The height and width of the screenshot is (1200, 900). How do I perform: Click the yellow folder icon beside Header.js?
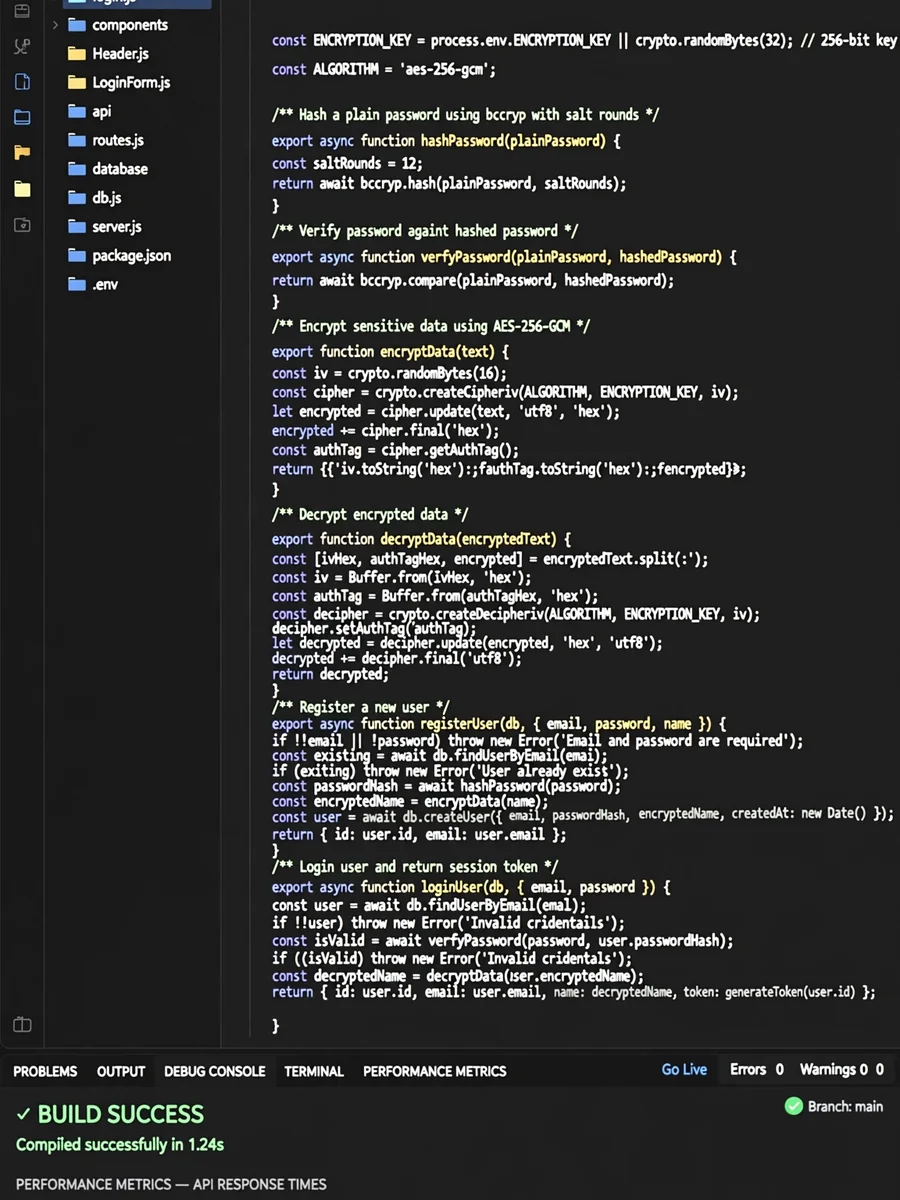(x=77, y=54)
